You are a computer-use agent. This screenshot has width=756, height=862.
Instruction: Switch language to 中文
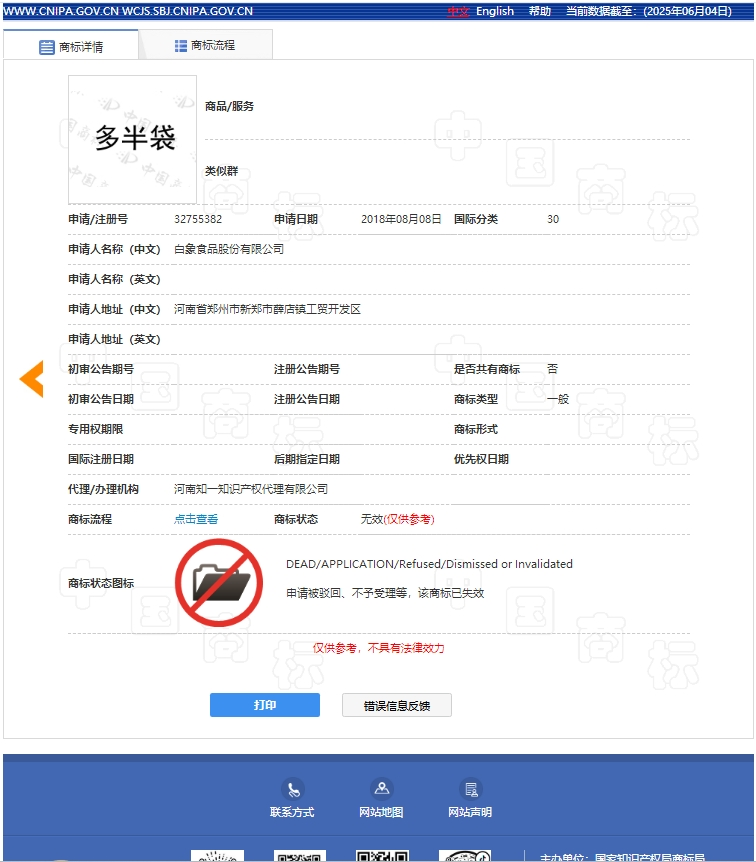click(x=458, y=11)
